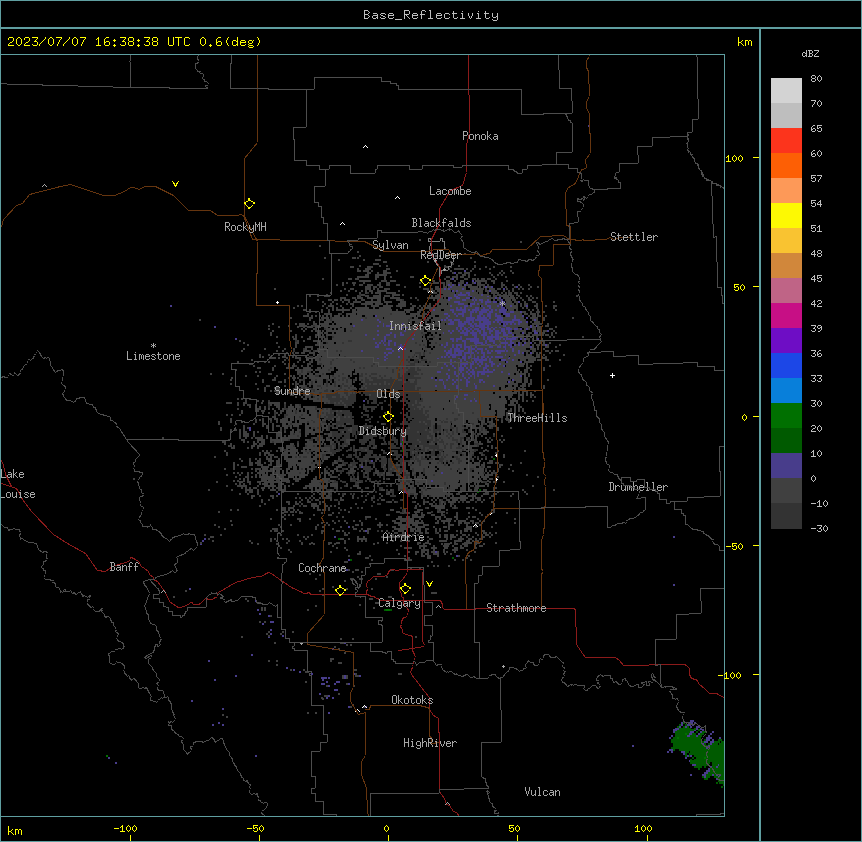
Task: Select the Okotoks town label
Action: (412, 700)
